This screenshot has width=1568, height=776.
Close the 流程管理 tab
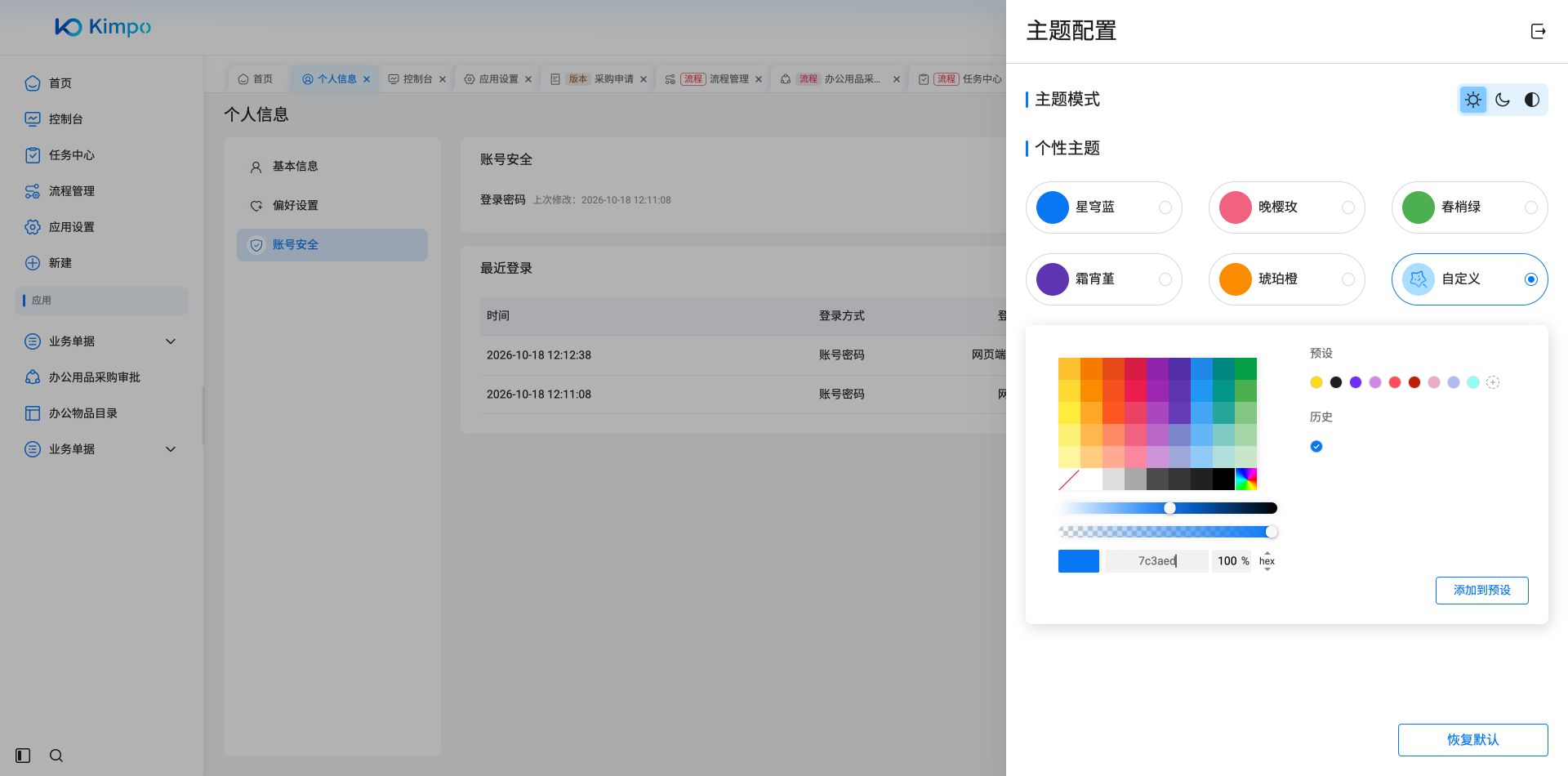(759, 79)
